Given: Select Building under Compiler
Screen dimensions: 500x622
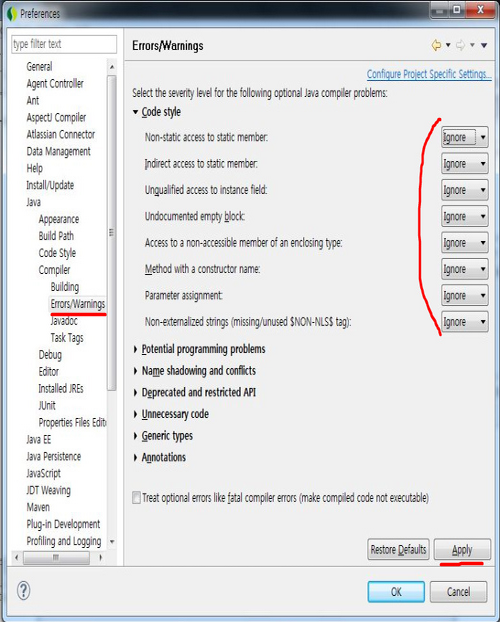Looking at the screenshot, I should 65,287.
